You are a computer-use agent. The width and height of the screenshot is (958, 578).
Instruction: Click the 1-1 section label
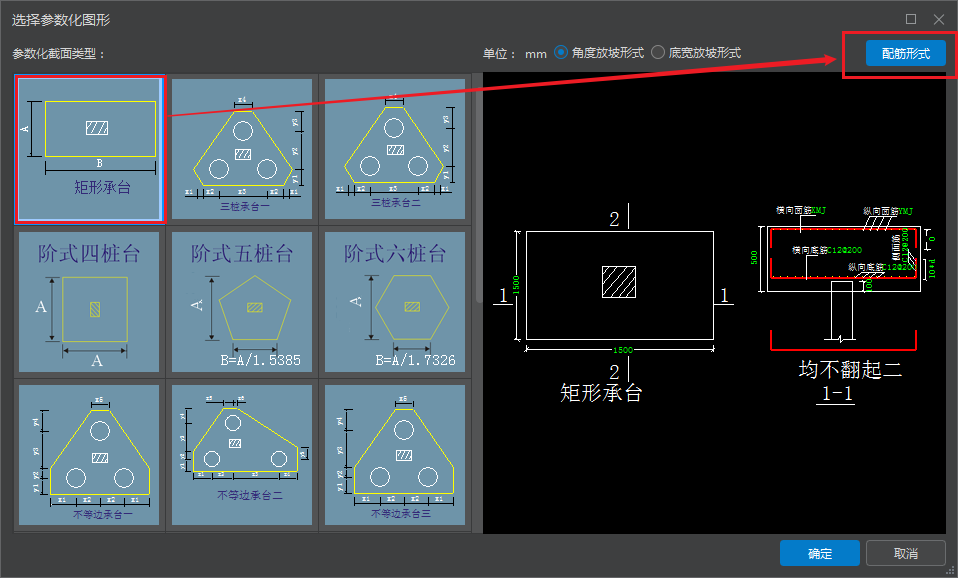[x=836, y=393]
